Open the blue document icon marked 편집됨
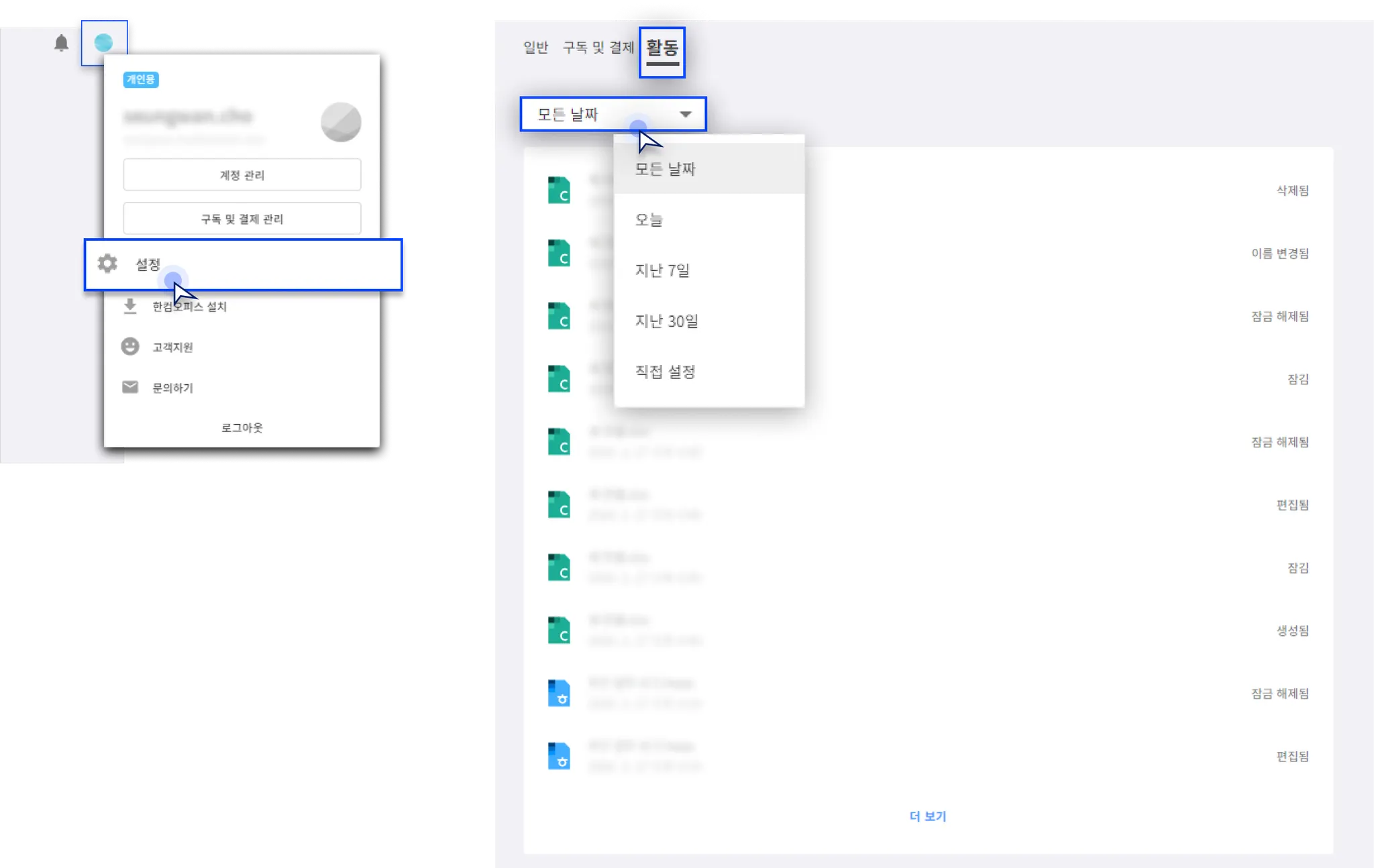This screenshot has width=1374, height=868. coord(559,756)
